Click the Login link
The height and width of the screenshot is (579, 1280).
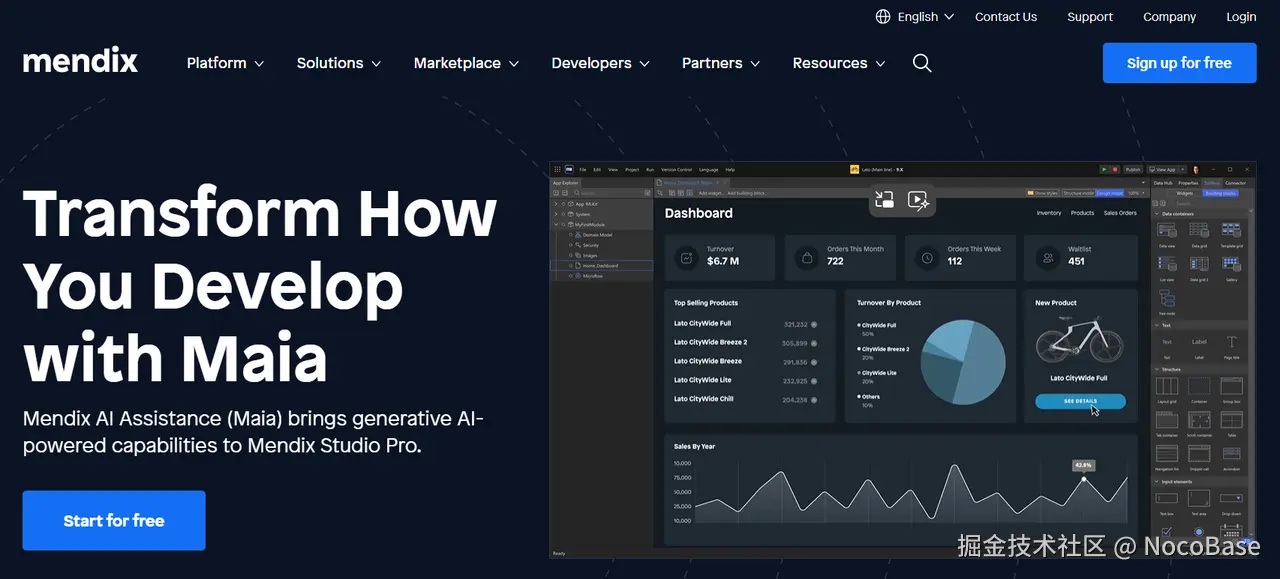coord(1241,17)
